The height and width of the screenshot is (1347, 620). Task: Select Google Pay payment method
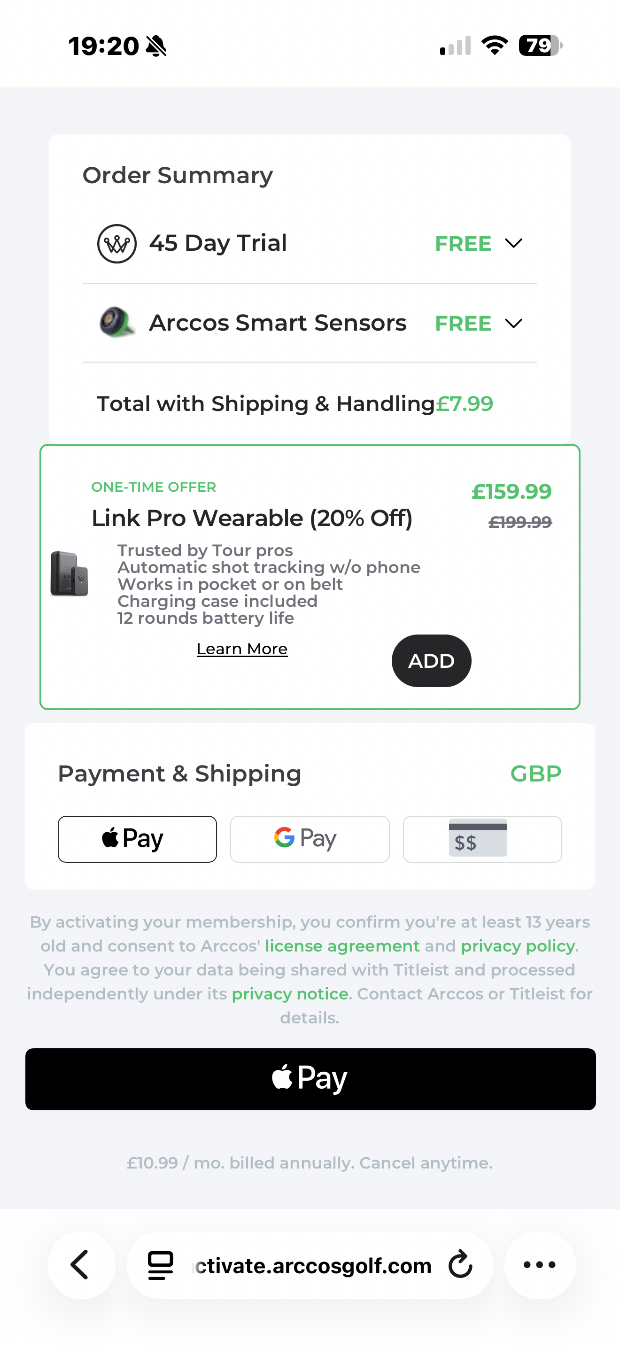pyautogui.click(x=309, y=839)
